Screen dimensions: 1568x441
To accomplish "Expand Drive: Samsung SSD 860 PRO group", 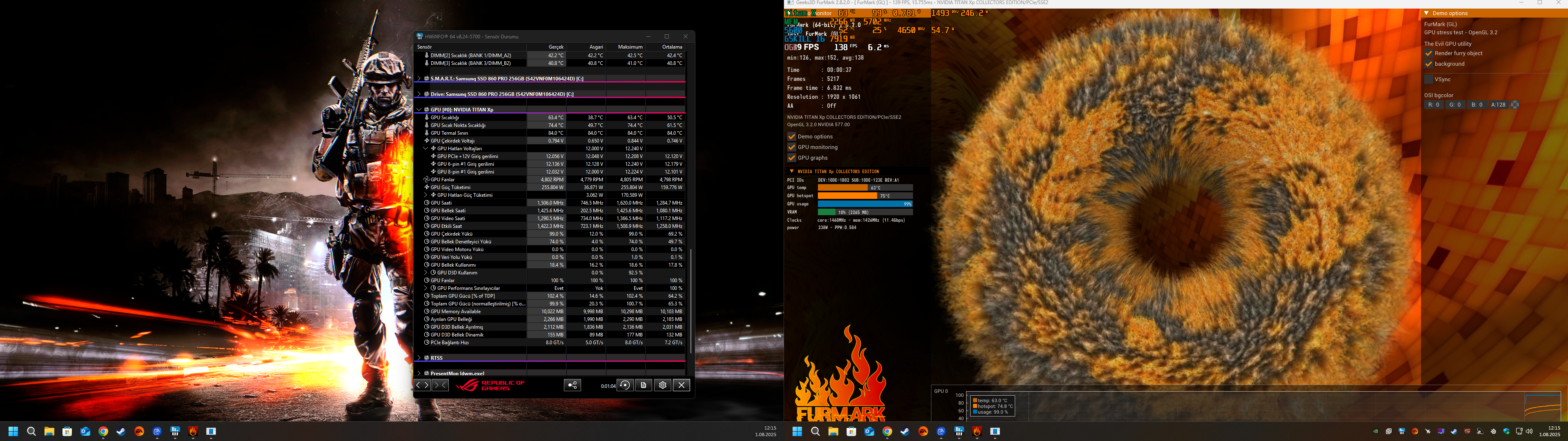I will coord(419,94).
